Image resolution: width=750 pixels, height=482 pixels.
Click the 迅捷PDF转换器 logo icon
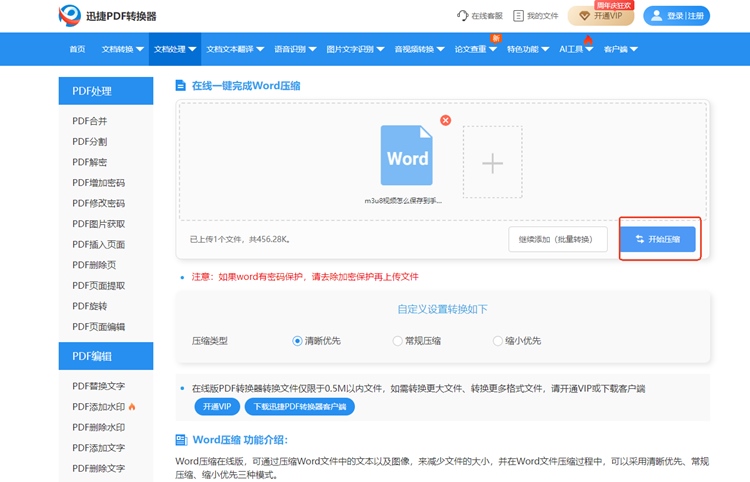(70, 16)
